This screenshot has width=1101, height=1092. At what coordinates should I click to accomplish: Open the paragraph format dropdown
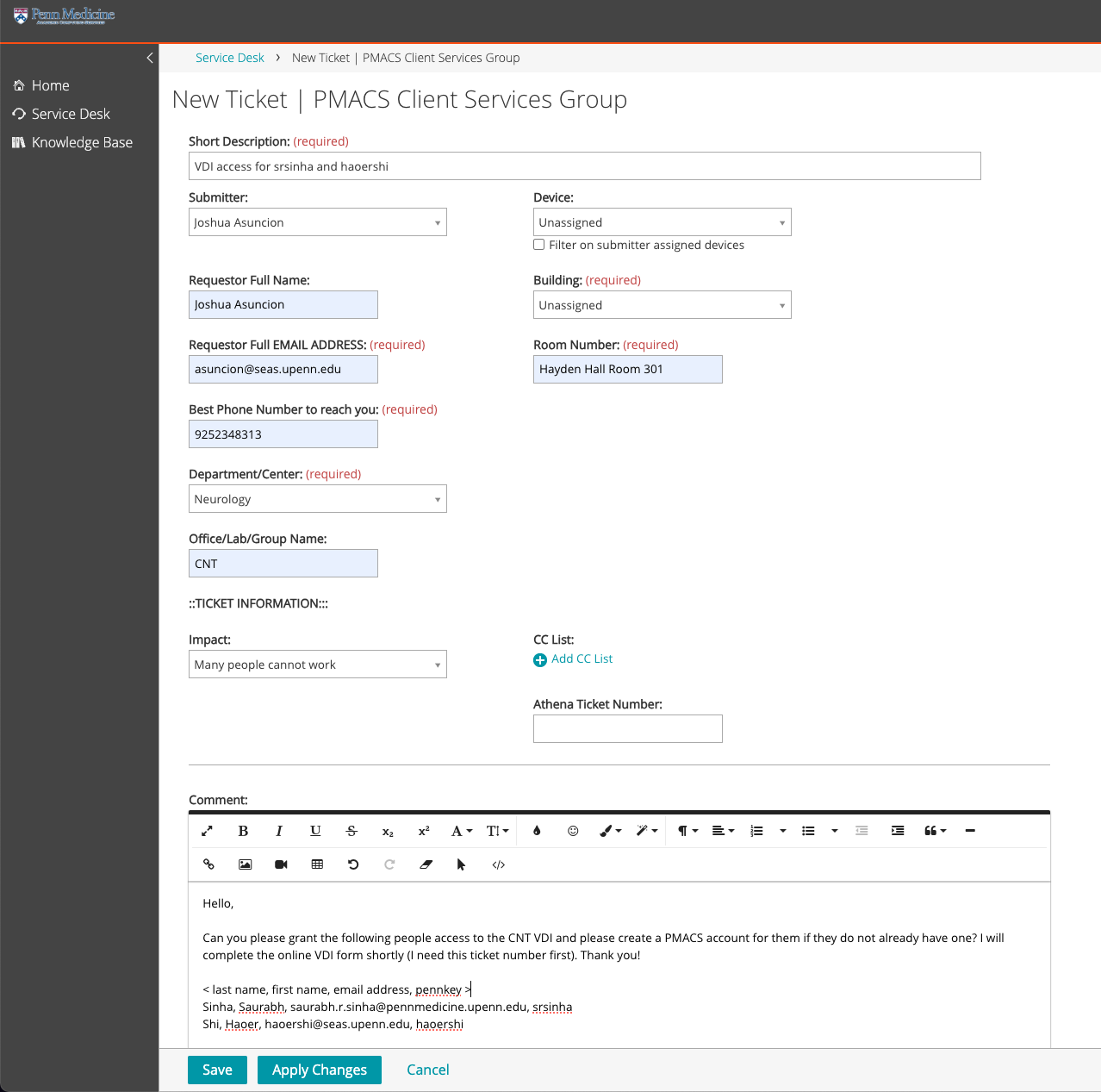point(687,831)
